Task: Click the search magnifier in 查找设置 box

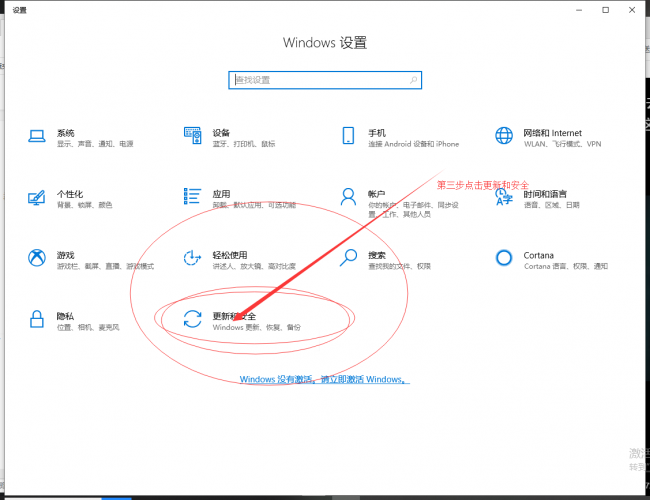Action: pyautogui.click(x=413, y=80)
